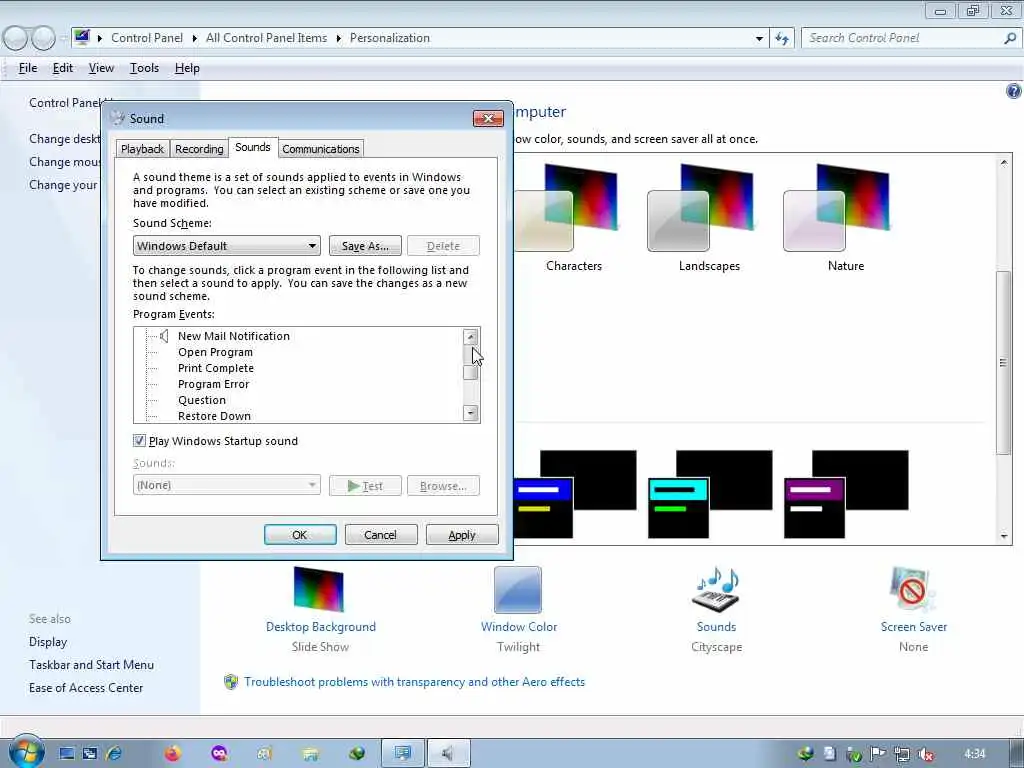This screenshot has height=768, width=1024.
Task: Open the Tools menu
Action: (144, 68)
